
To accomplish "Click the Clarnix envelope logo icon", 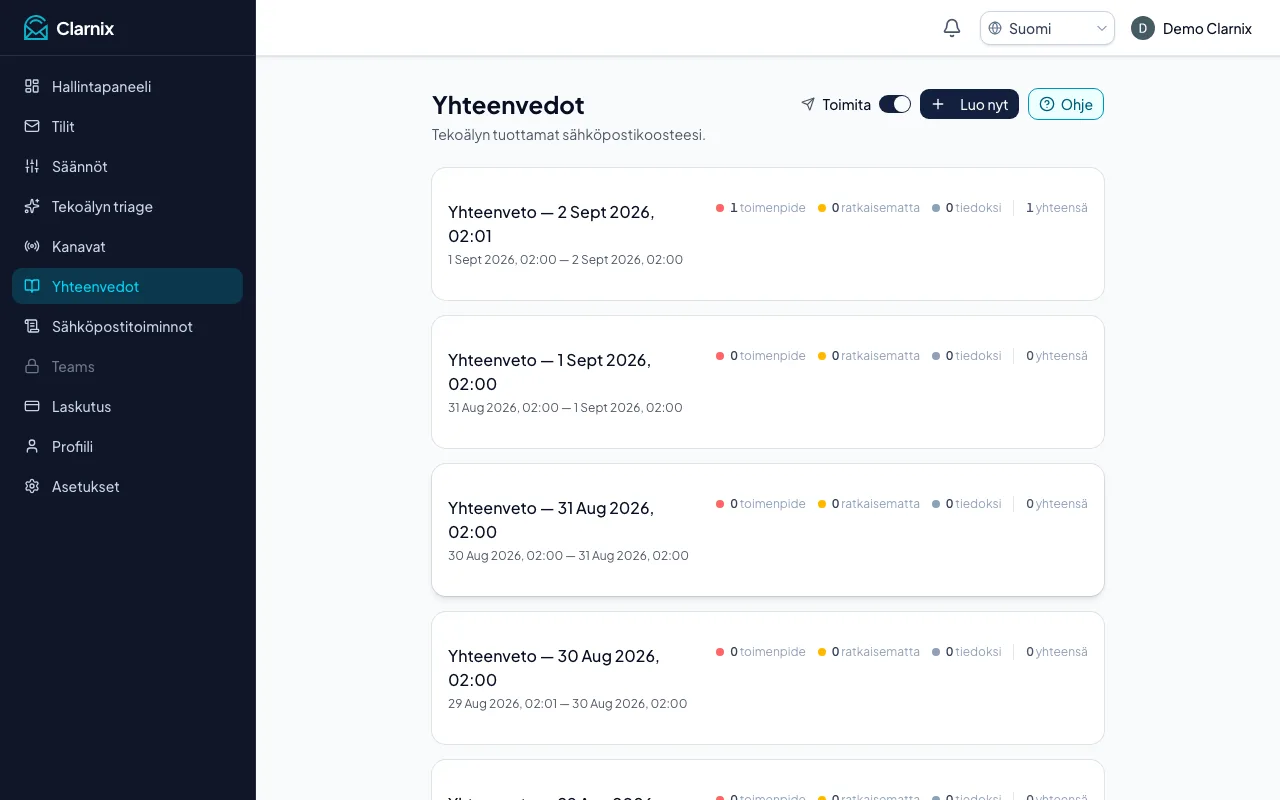I will [x=36, y=28].
